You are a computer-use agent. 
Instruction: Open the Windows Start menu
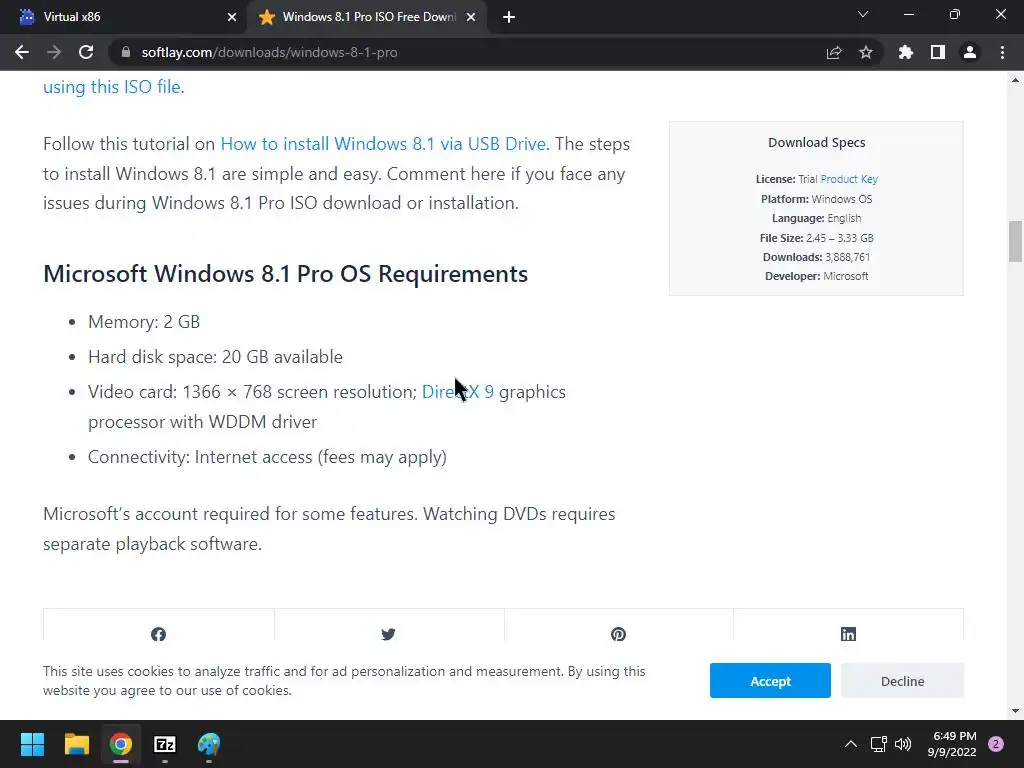32,744
